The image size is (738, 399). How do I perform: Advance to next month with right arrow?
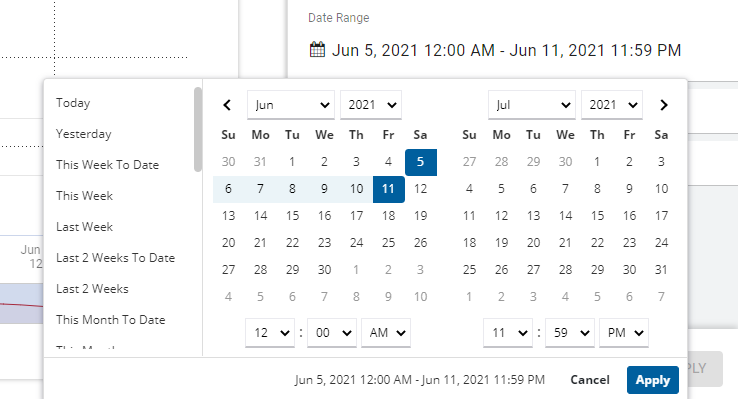pyautogui.click(x=664, y=105)
